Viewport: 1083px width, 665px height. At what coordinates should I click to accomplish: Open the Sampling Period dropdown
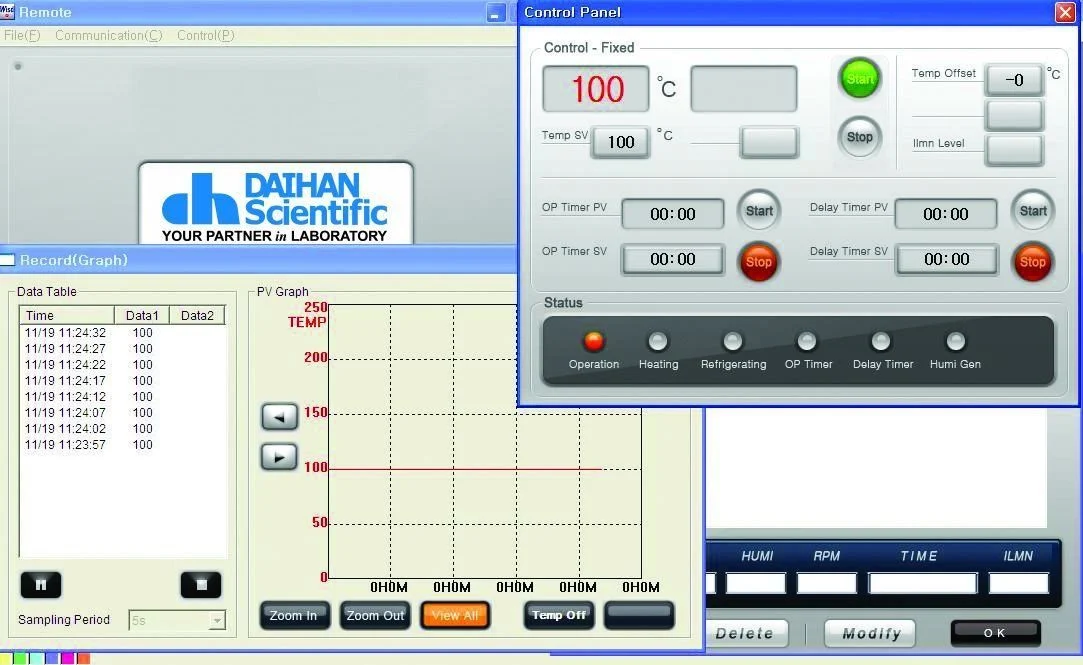[x=217, y=620]
